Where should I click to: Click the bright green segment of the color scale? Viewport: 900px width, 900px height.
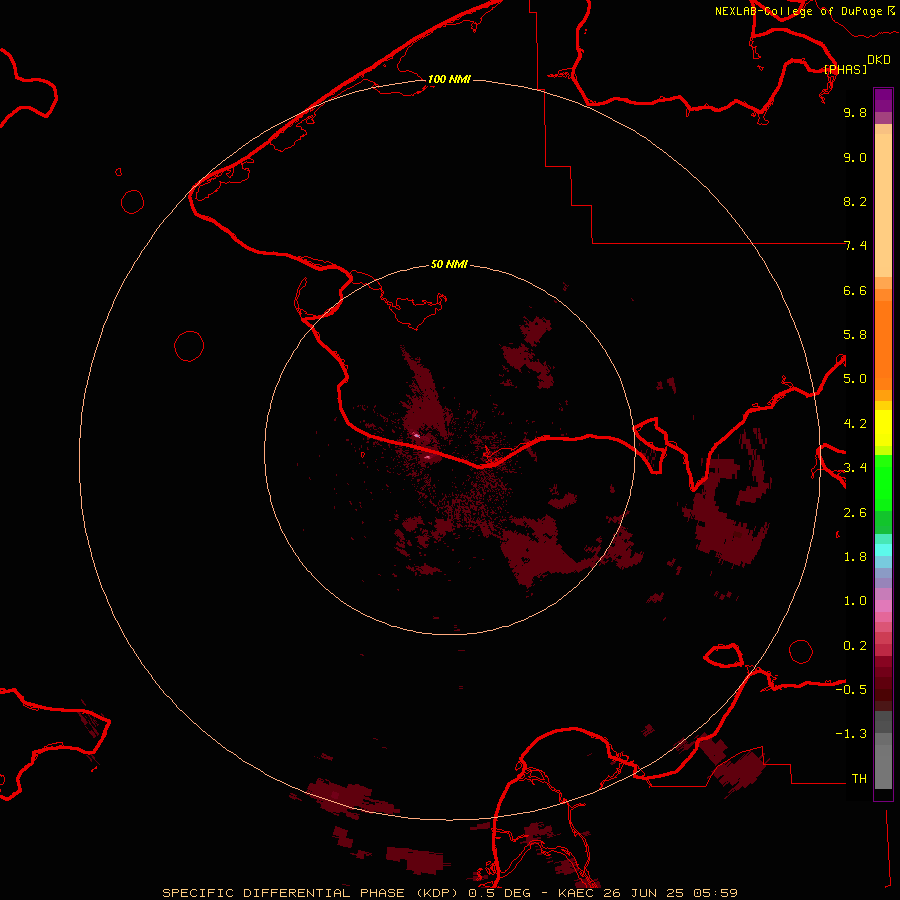point(883,483)
